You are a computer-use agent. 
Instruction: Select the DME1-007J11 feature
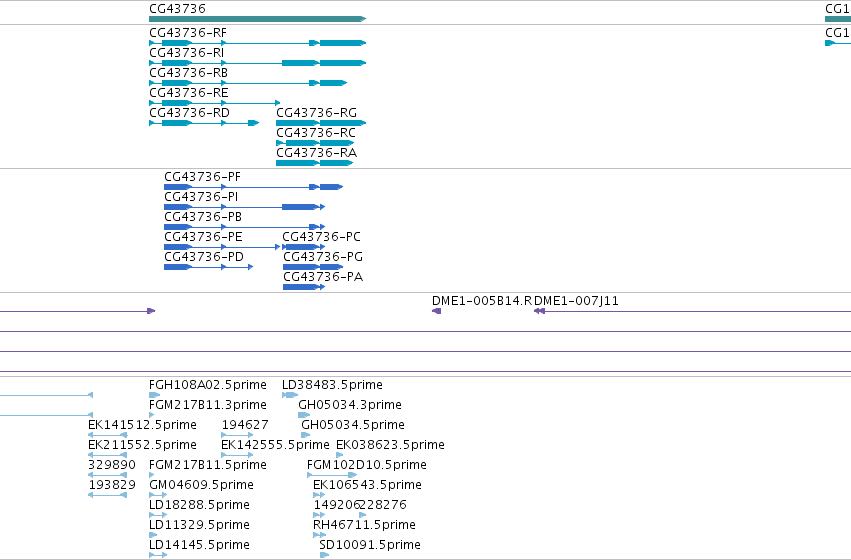tap(693, 311)
